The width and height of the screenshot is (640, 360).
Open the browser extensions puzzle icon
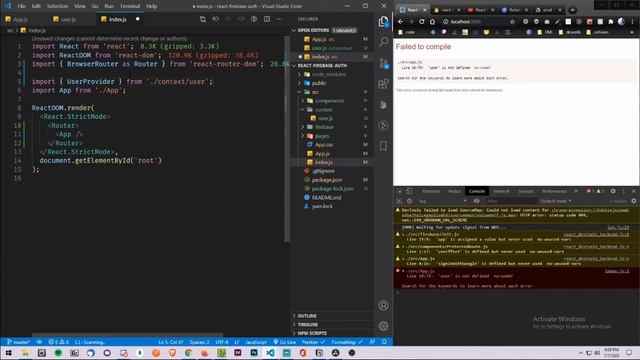611,22
